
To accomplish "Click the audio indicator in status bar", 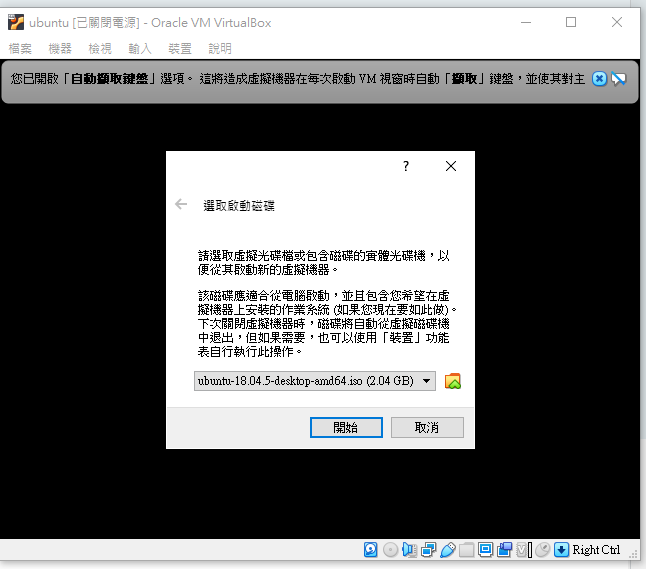I will click(x=409, y=550).
